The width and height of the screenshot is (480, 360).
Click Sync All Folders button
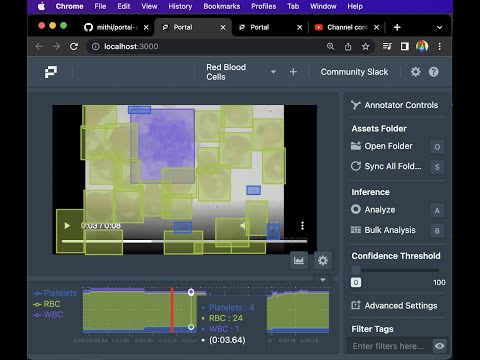[x=386, y=166]
